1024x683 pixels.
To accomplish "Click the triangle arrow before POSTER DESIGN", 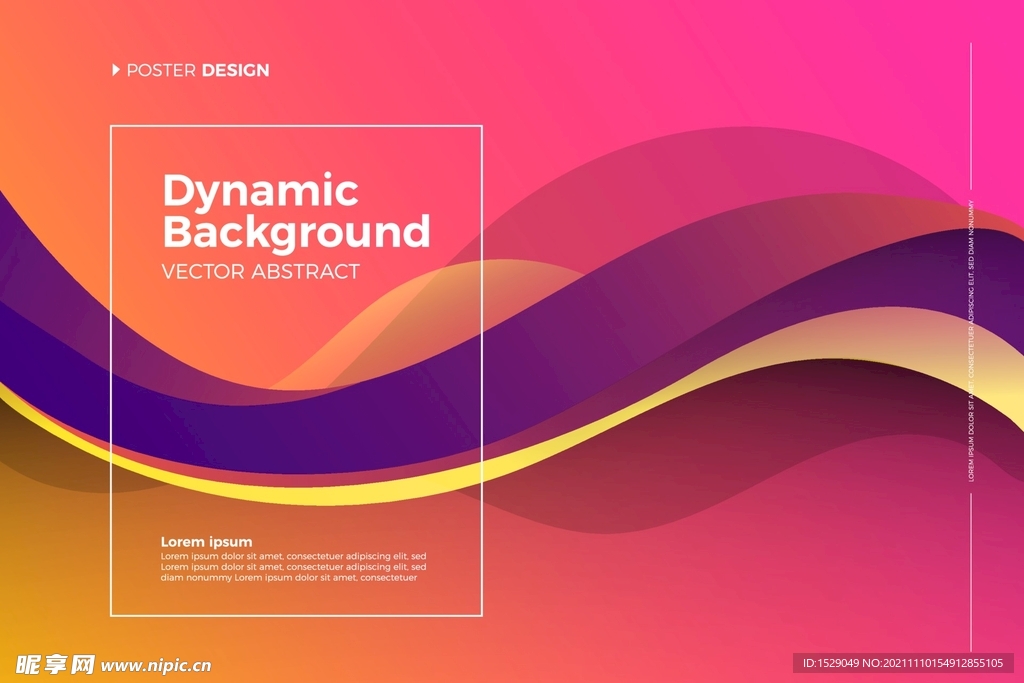I will [x=116, y=70].
